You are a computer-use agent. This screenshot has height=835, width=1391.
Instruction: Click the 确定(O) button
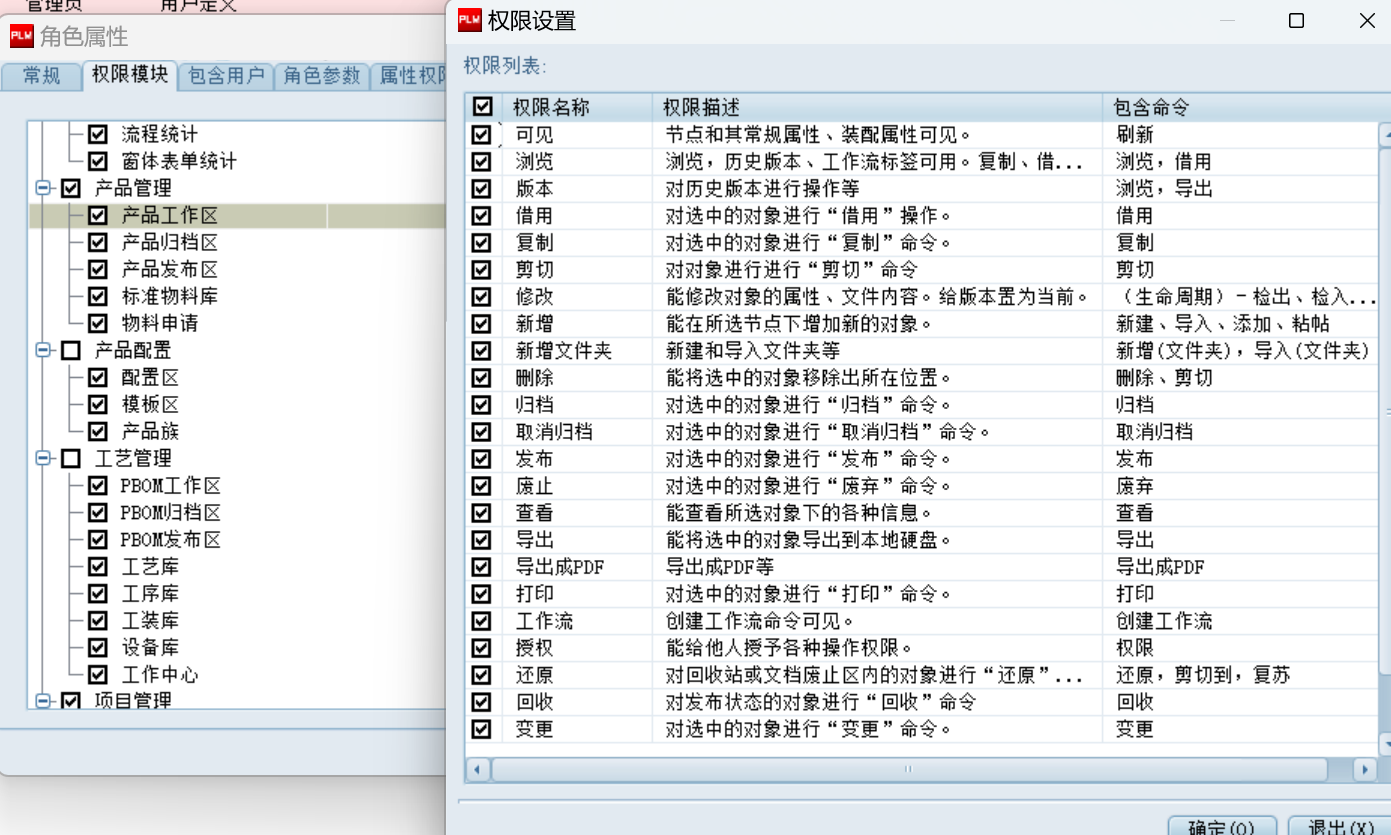1222,828
